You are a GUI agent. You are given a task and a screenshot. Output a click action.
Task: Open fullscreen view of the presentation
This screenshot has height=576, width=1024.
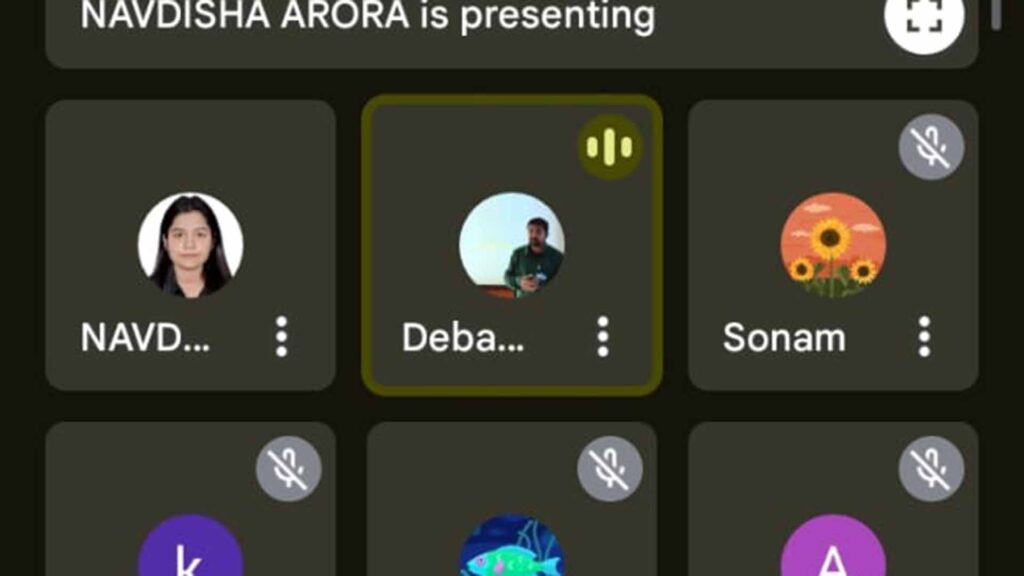924,16
